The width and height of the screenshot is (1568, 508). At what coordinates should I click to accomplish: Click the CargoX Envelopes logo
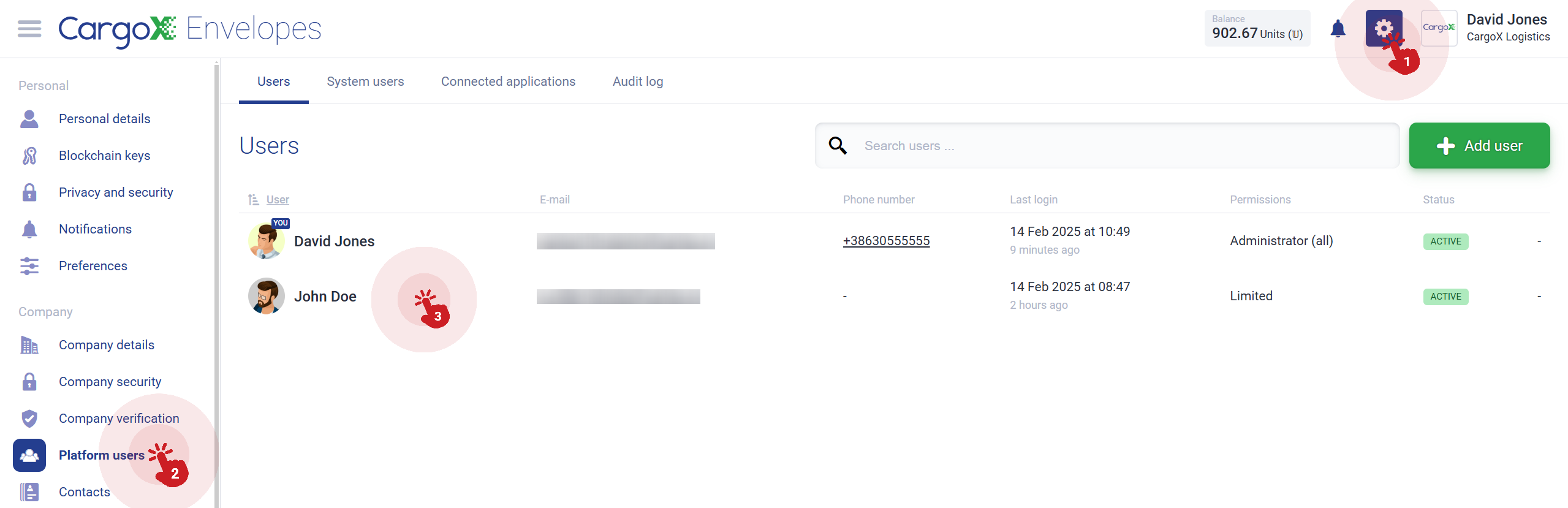(190, 29)
